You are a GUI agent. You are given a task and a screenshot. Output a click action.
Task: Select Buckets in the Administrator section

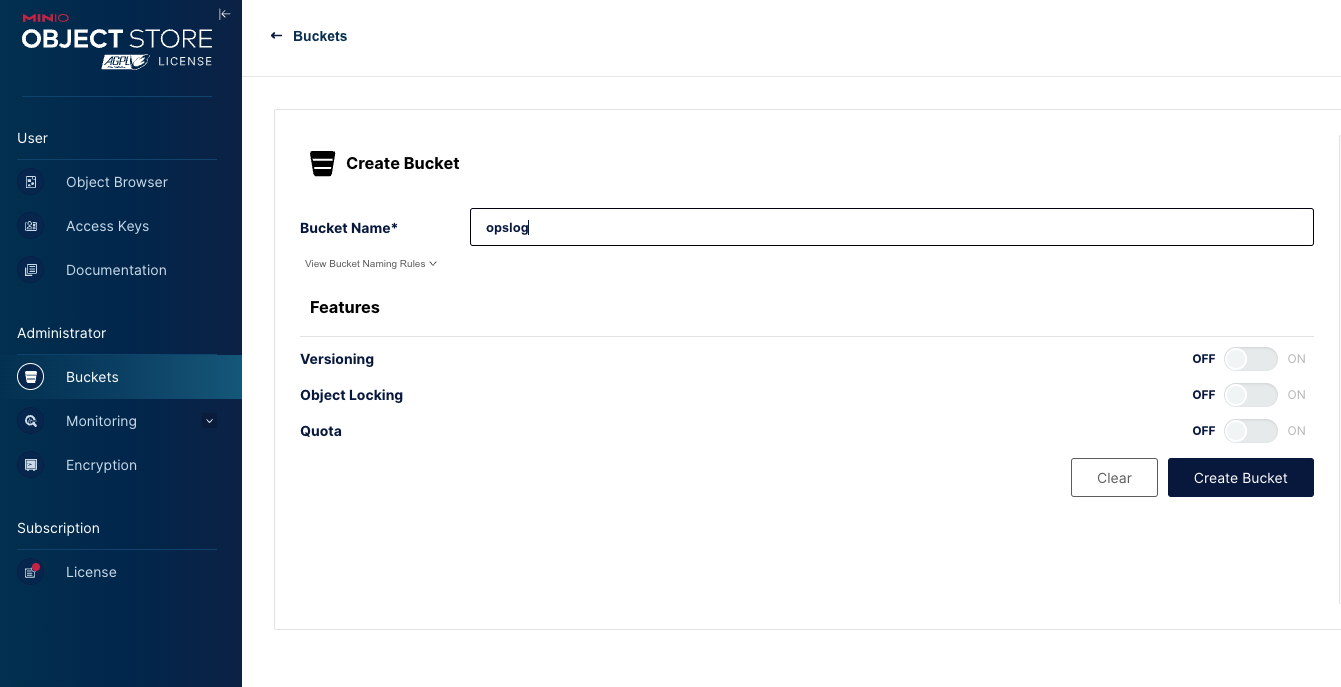(121, 377)
